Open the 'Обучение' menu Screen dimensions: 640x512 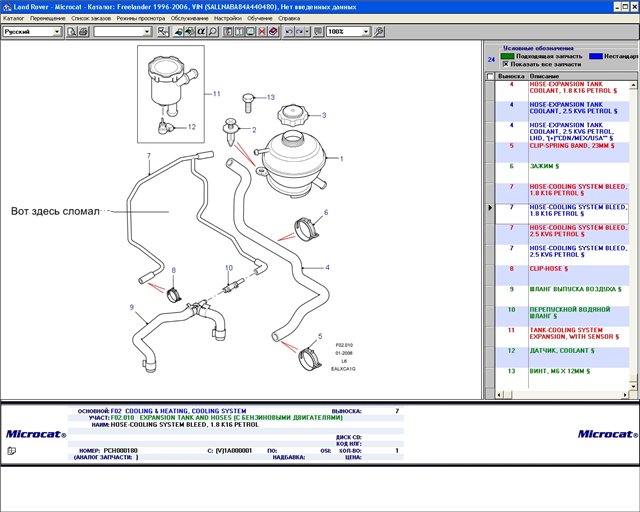[260, 18]
